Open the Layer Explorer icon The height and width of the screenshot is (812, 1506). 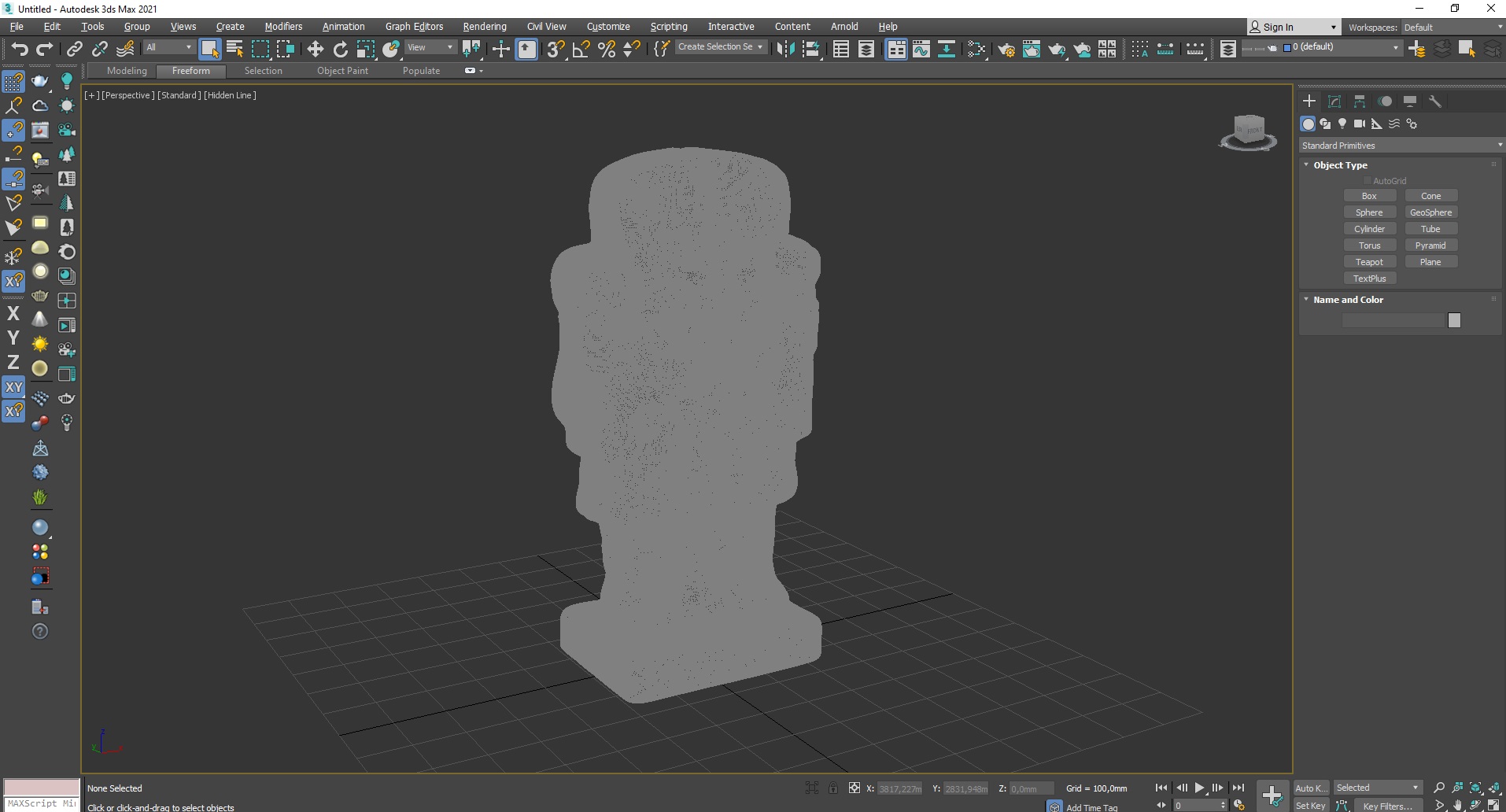pyautogui.click(x=866, y=49)
